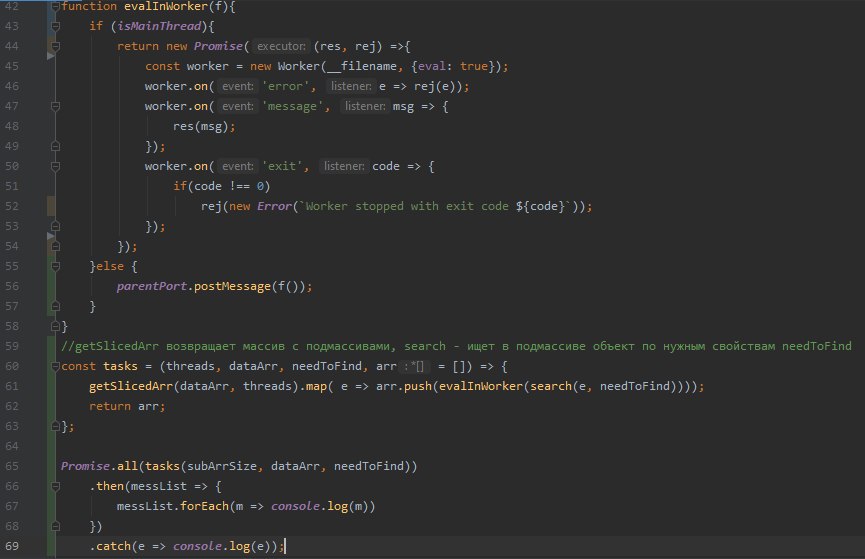Image resolution: width=865 pixels, height=559 pixels.
Task: Click 'console' on line 69
Action: (x=197, y=546)
